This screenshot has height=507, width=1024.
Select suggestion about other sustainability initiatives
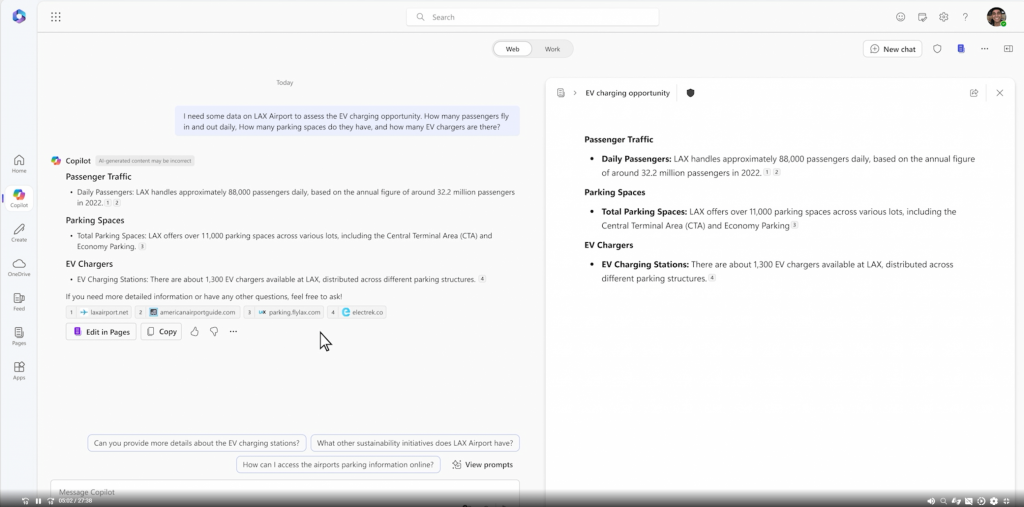(x=415, y=443)
